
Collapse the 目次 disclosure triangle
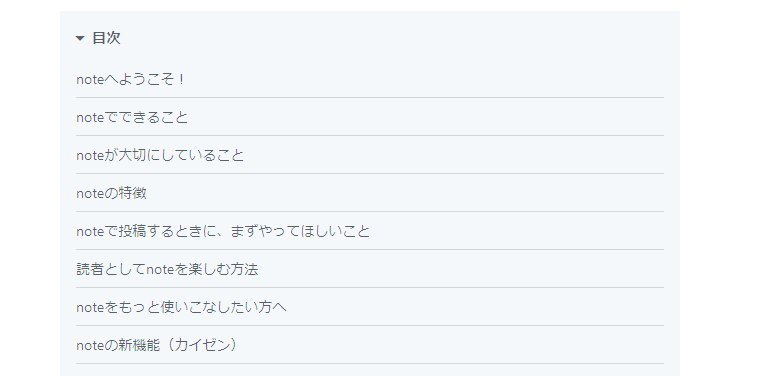(80, 38)
